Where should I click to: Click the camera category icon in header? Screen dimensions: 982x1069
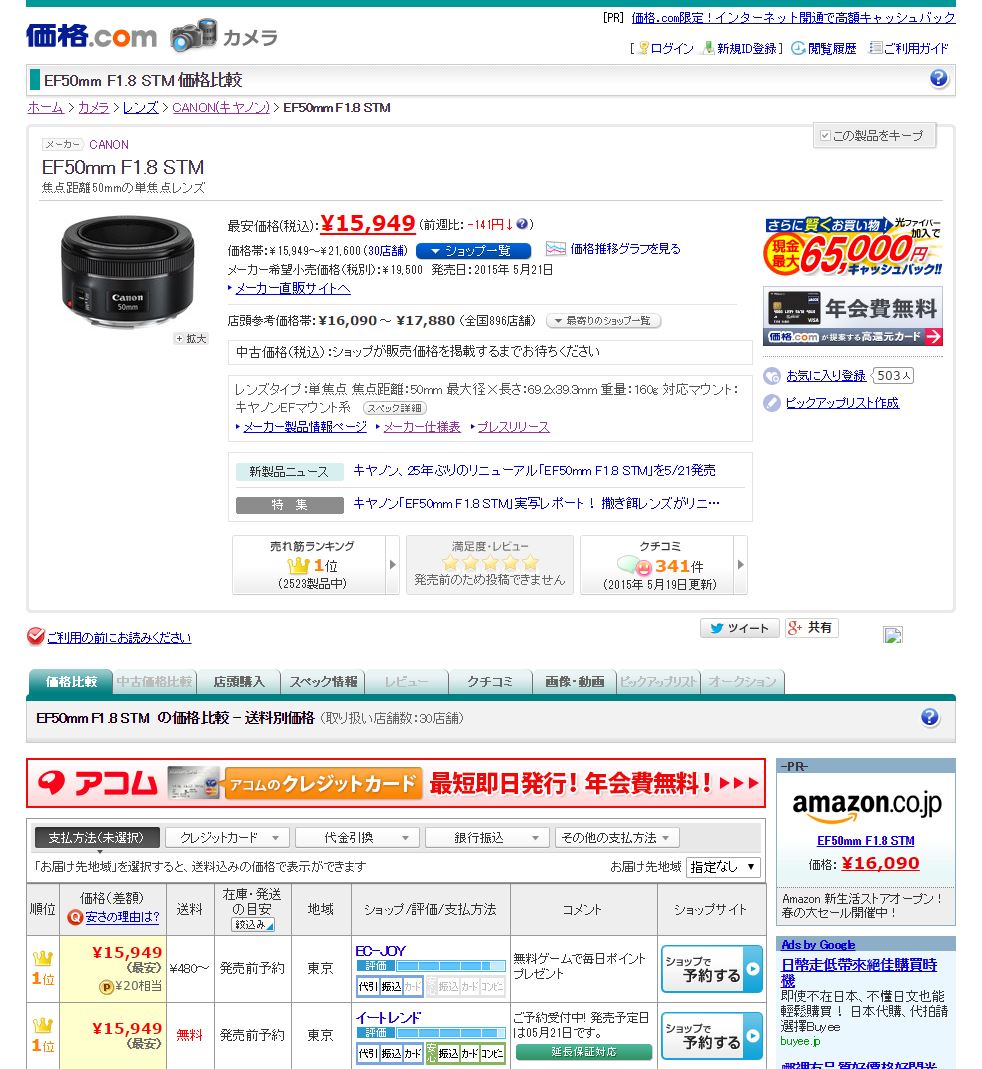tap(194, 35)
